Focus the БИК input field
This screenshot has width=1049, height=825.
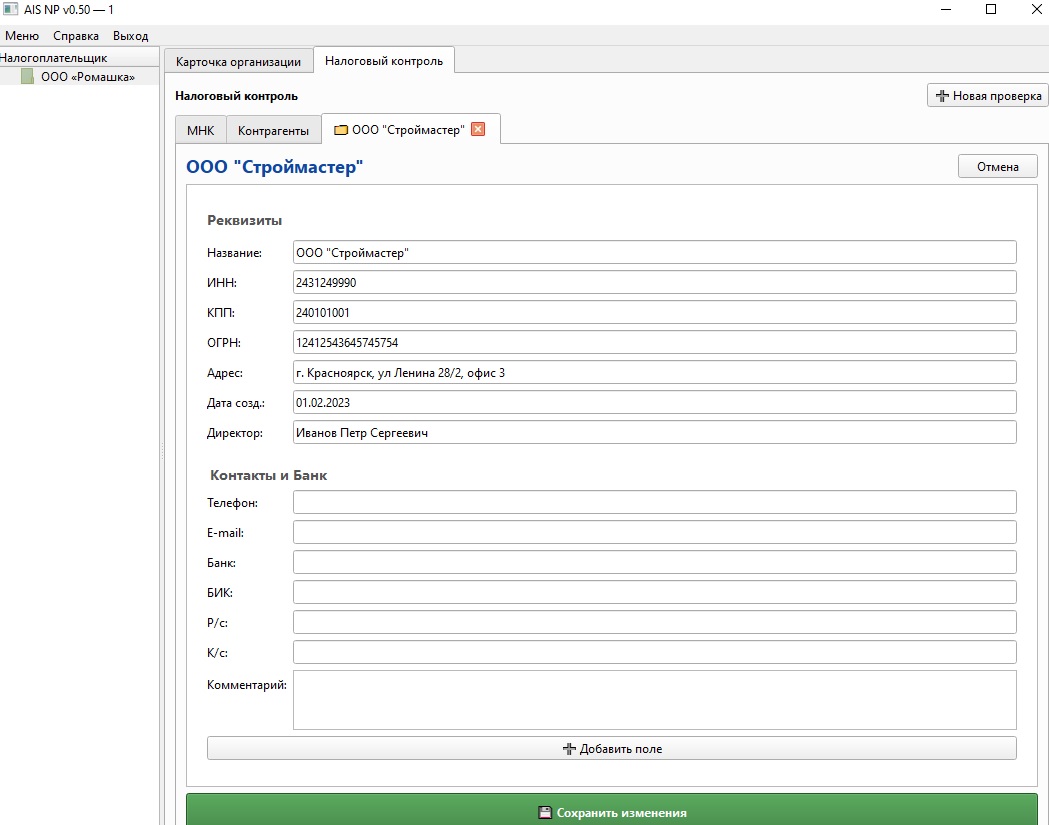(654, 592)
